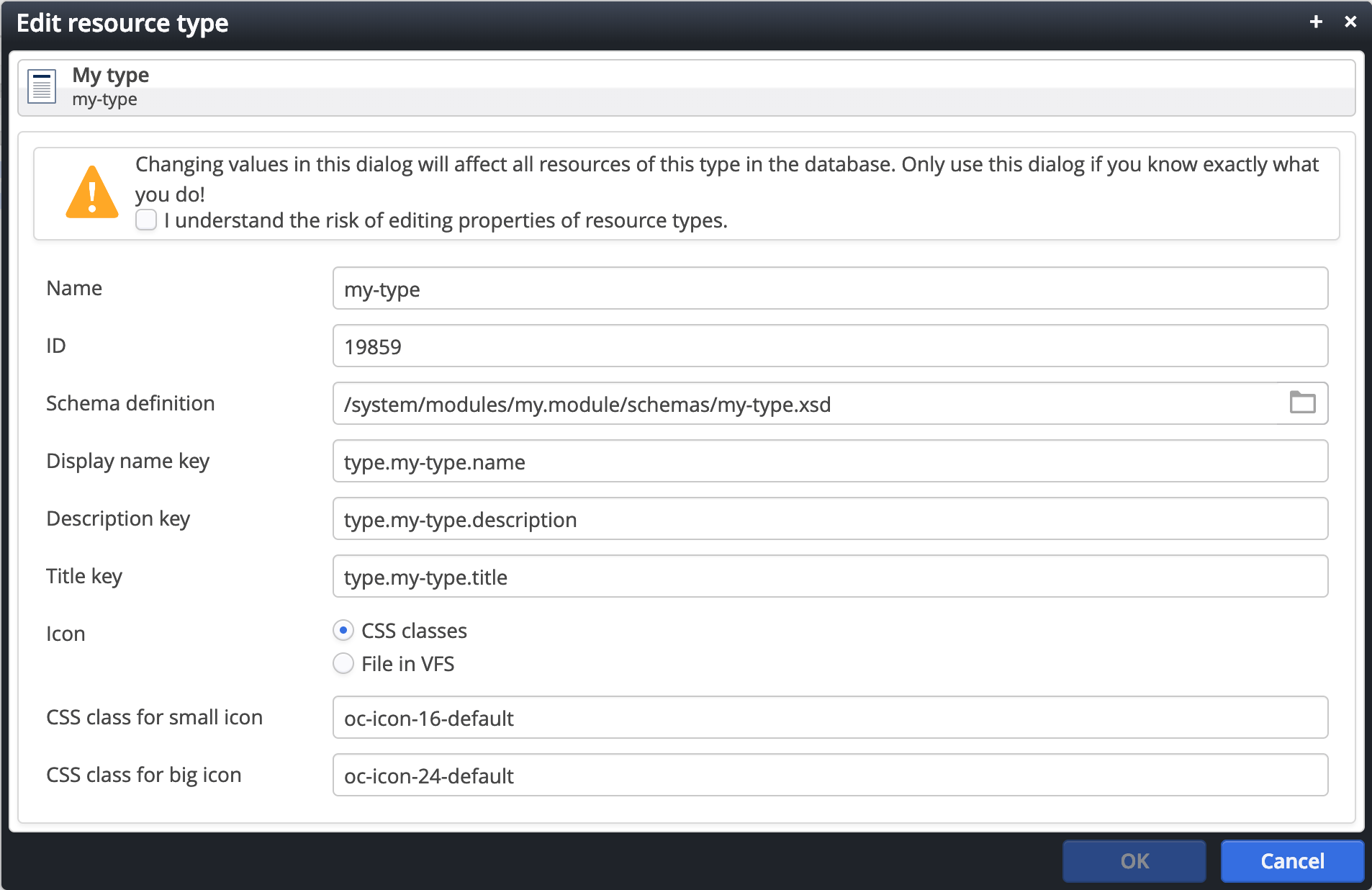The image size is (1372, 890).
Task: Click the warning triangle icon
Action: (92, 191)
